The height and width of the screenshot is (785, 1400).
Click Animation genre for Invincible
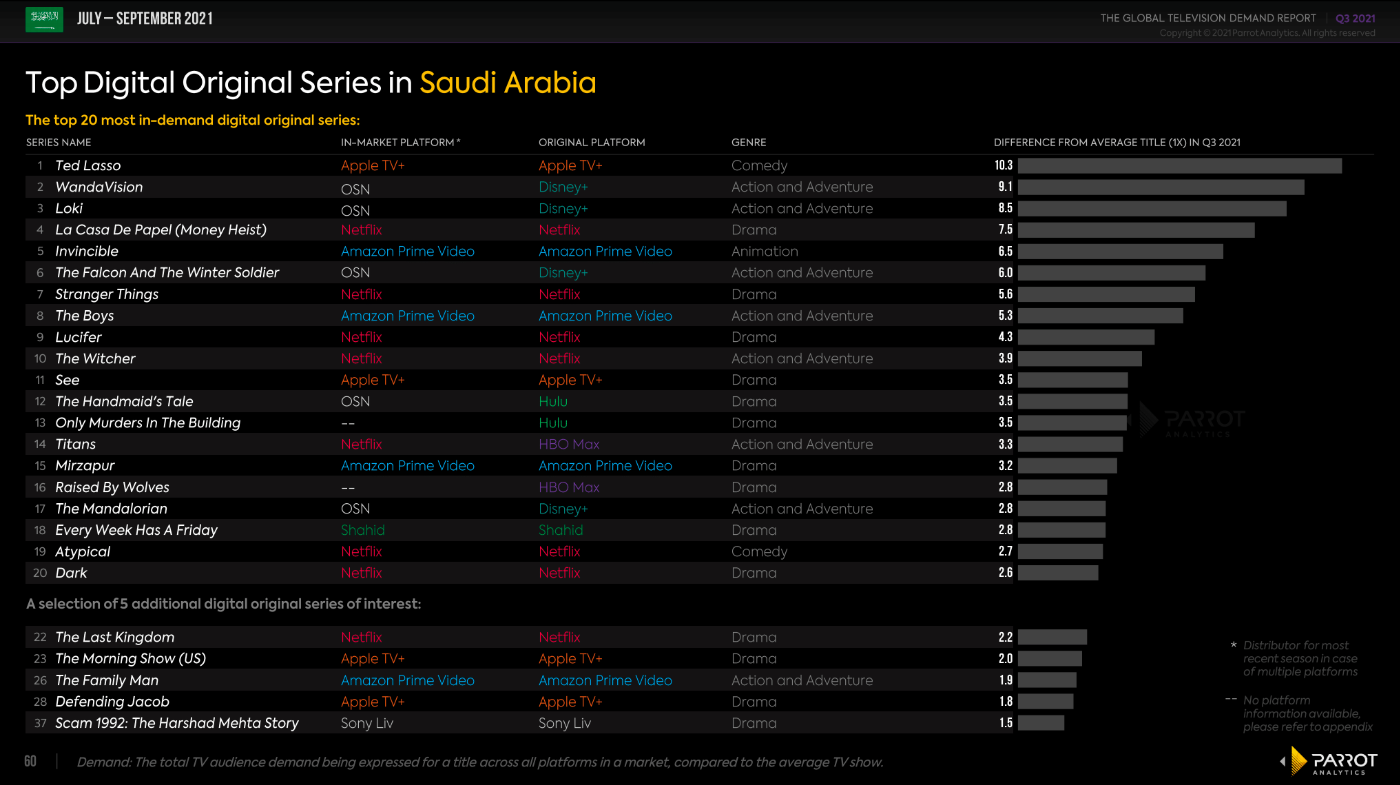tap(765, 251)
